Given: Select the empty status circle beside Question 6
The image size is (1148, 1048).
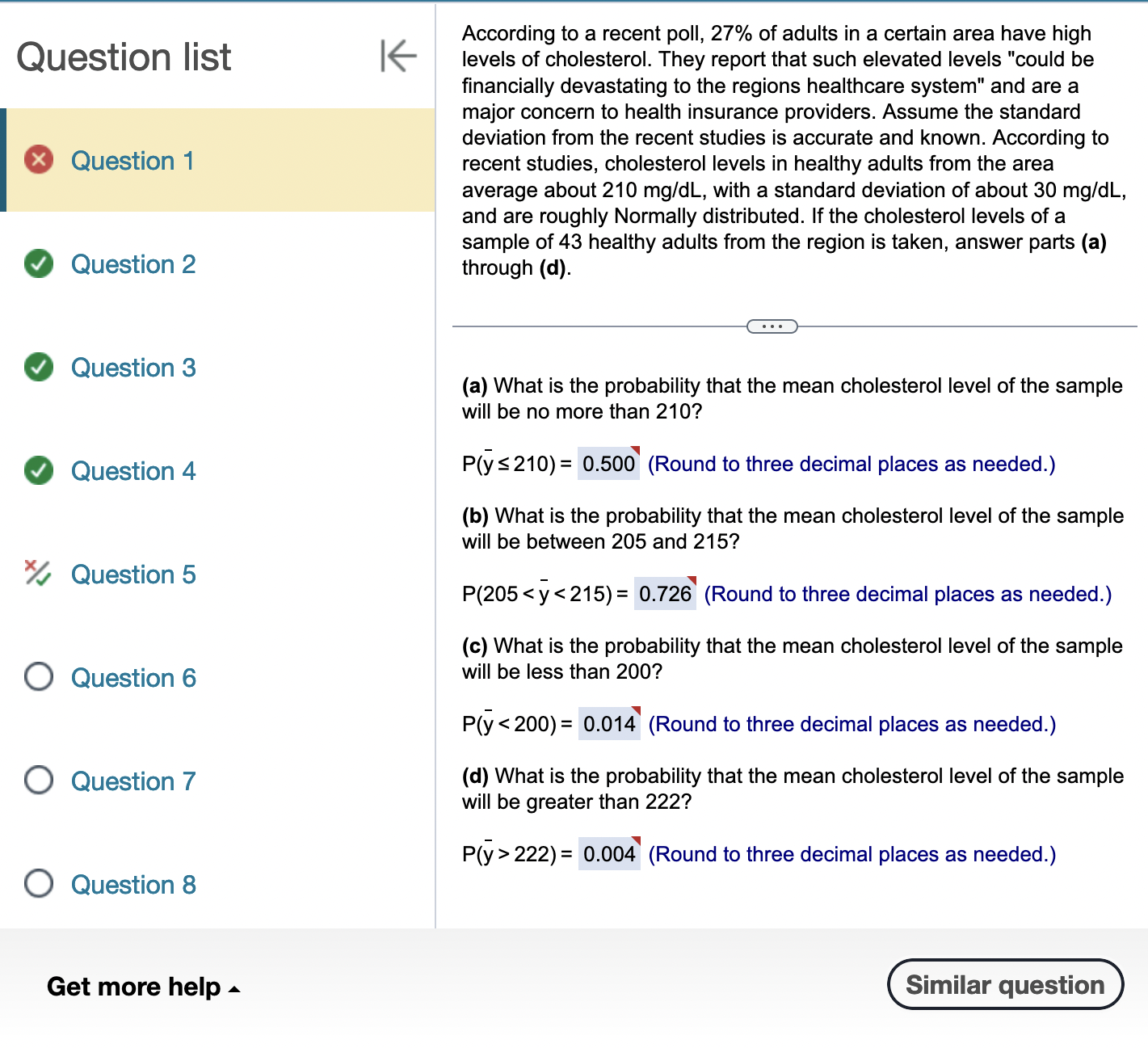Looking at the screenshot, I should (38, 677).
